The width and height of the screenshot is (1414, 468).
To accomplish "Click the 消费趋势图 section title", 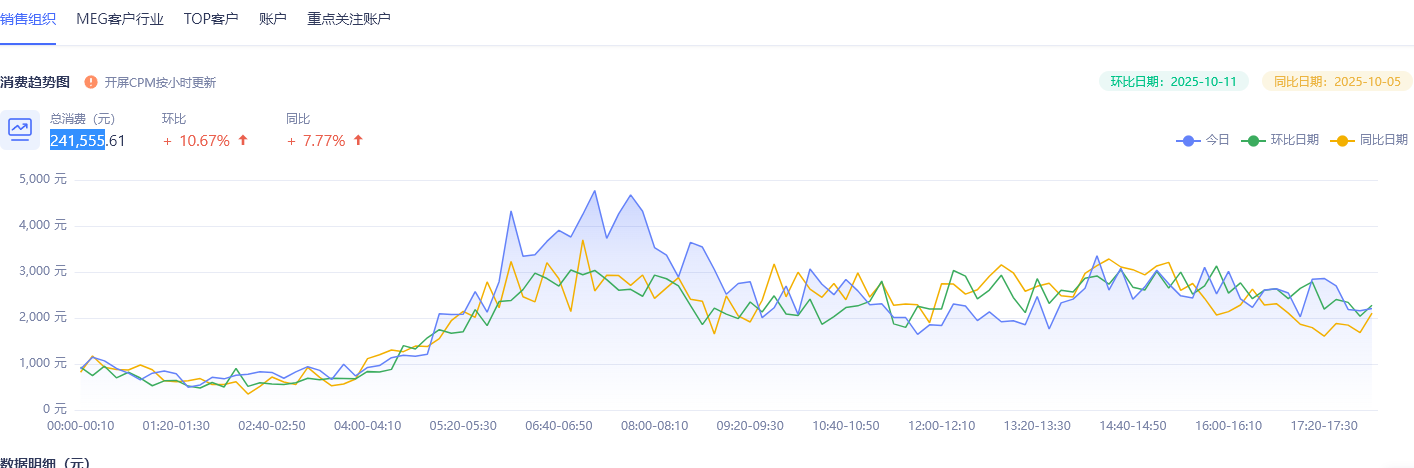I will pos(35,82).
